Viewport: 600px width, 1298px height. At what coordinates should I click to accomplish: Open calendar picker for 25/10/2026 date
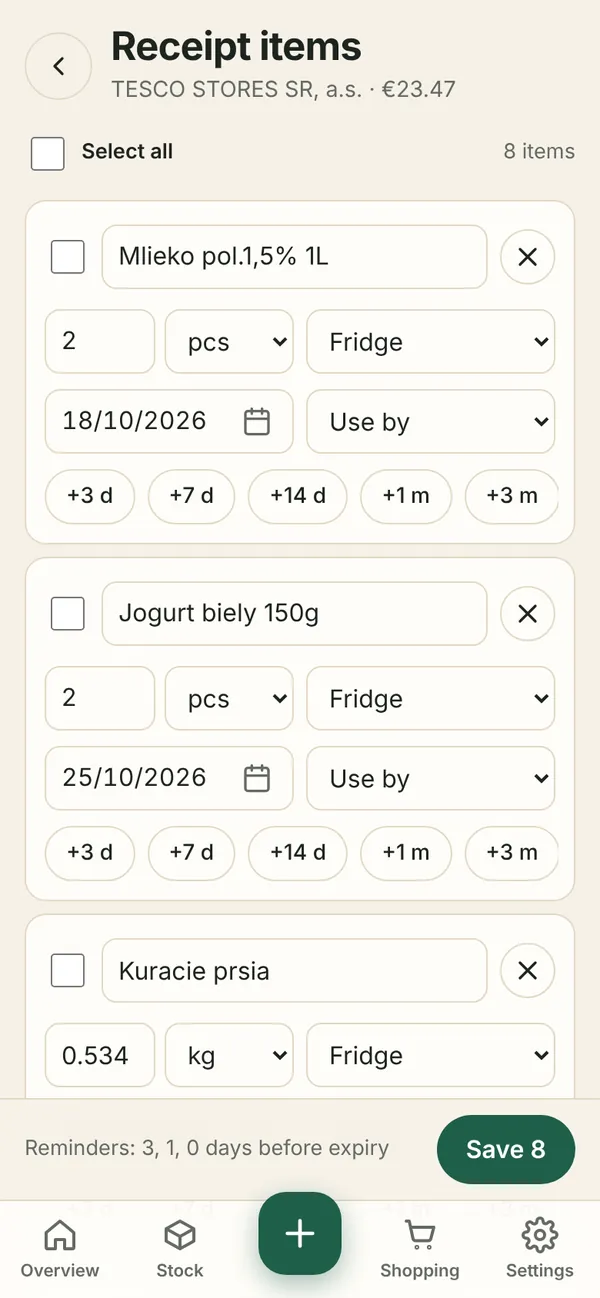pyautogui.click(x=257, y=778)
